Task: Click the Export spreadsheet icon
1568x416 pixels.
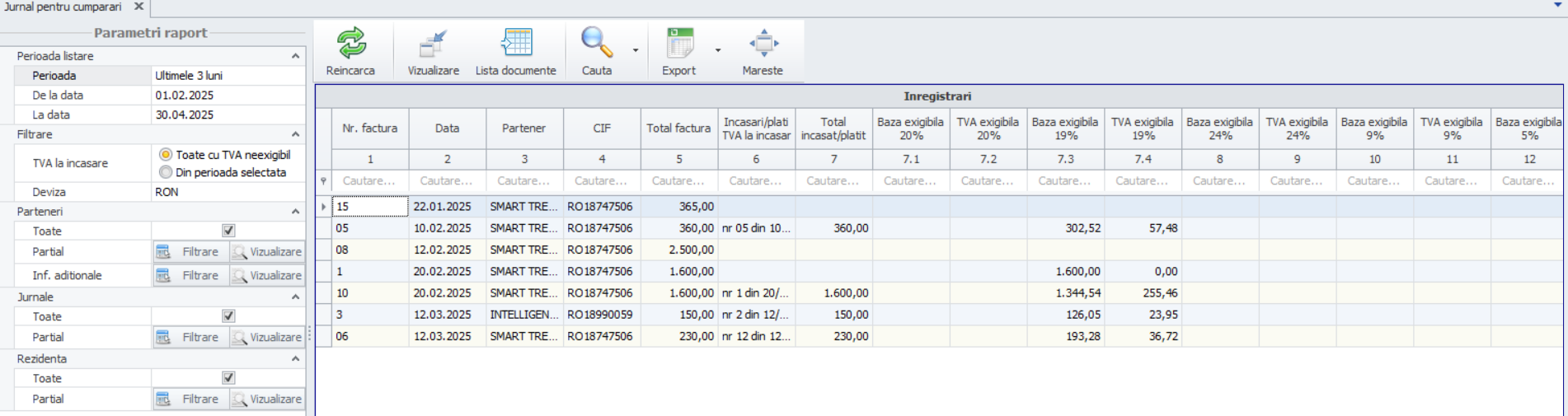Action: click(680, 43)
